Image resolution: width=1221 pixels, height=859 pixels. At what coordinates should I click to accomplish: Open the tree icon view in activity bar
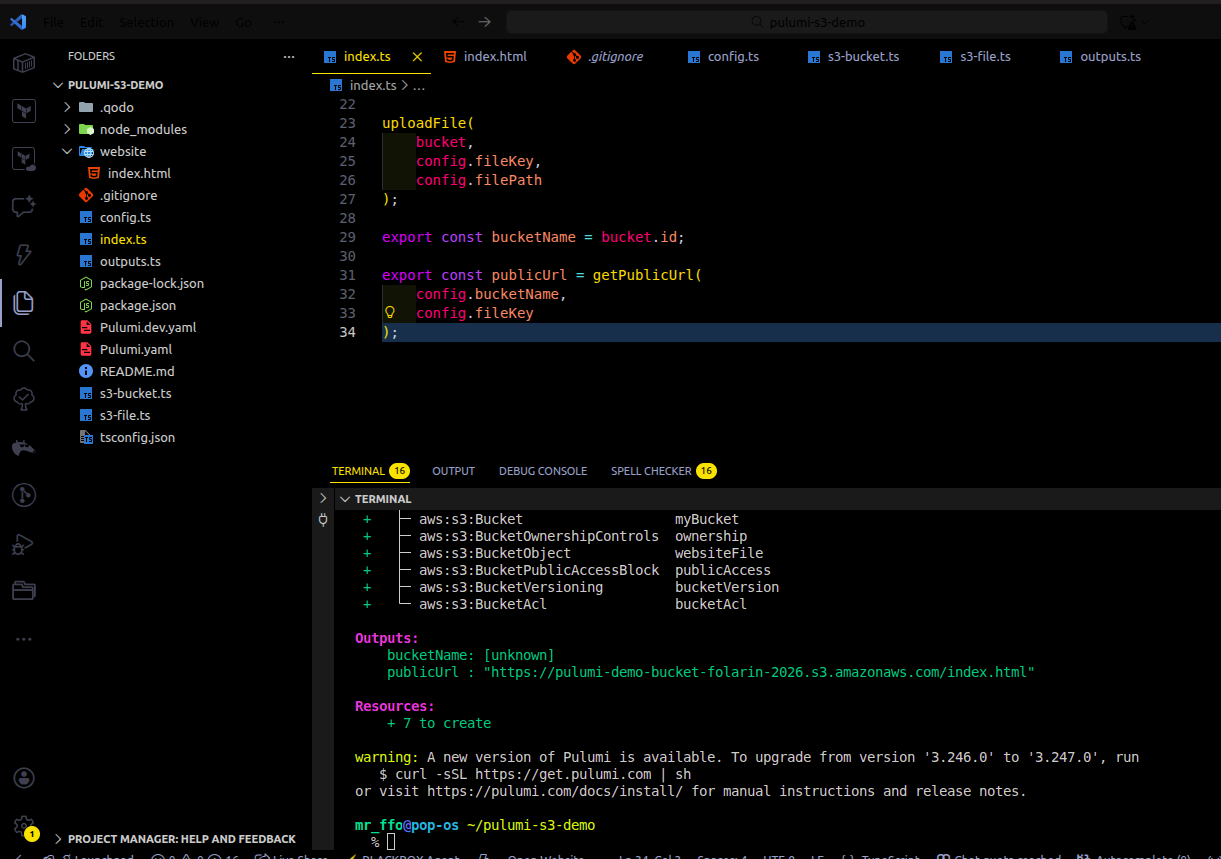[24, 399]
